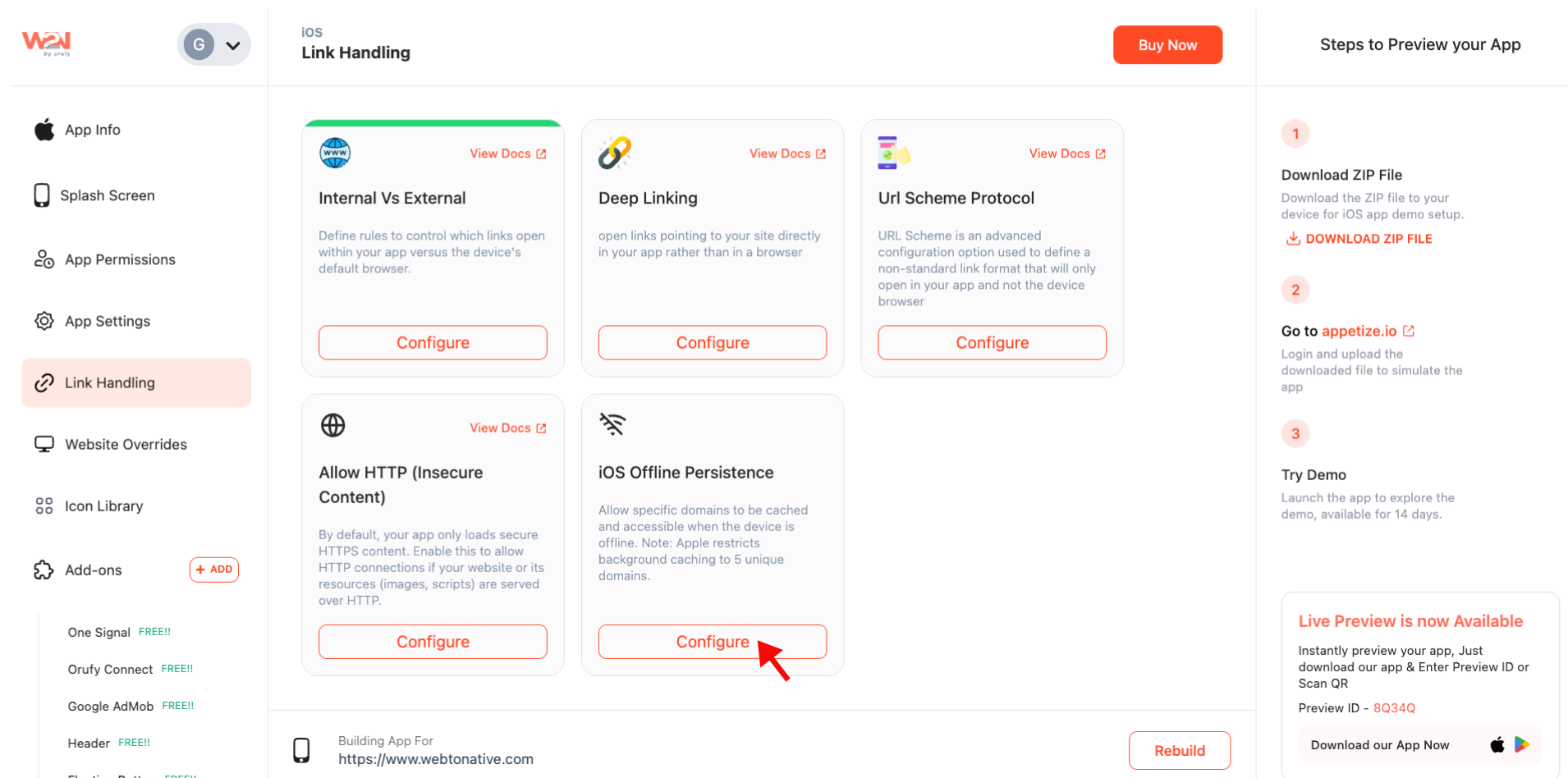This screenshot has height=778, width=1568.
Task: Click the DOWNLOAD ZIP FILE link
Action: tap(1359, 239)
